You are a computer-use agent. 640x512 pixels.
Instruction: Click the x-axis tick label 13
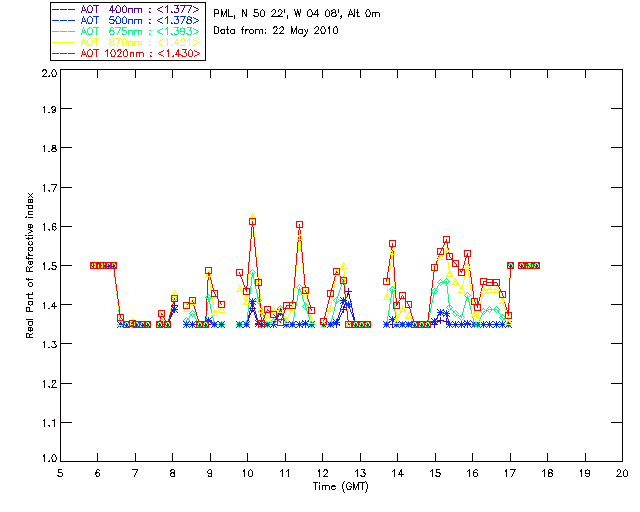[360, 473]
